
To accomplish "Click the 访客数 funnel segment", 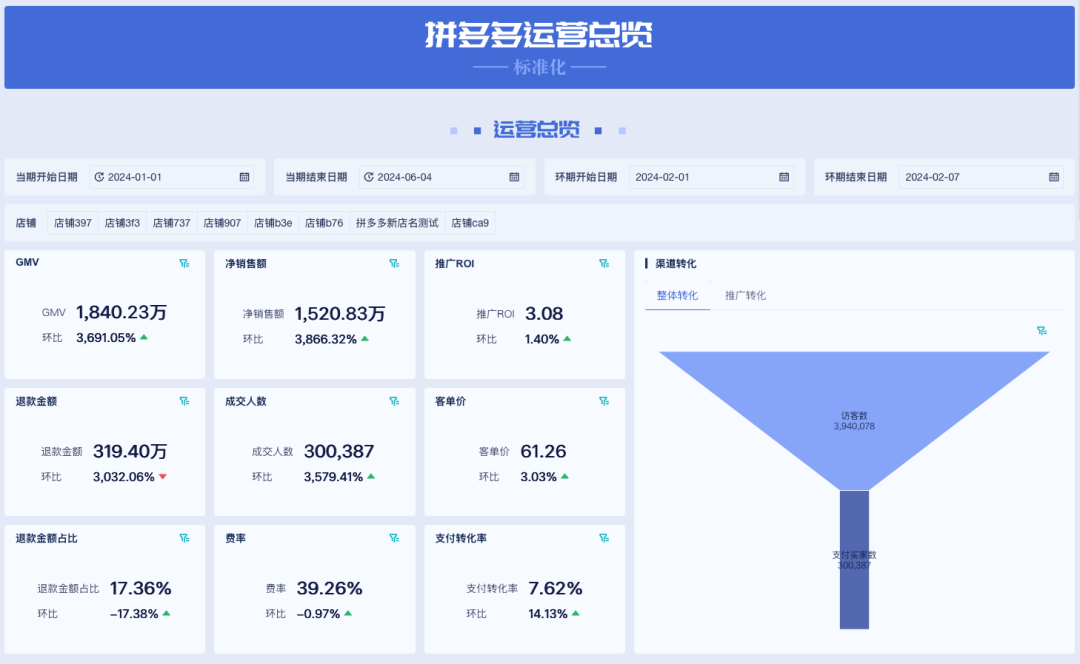I will coord(854,421).
